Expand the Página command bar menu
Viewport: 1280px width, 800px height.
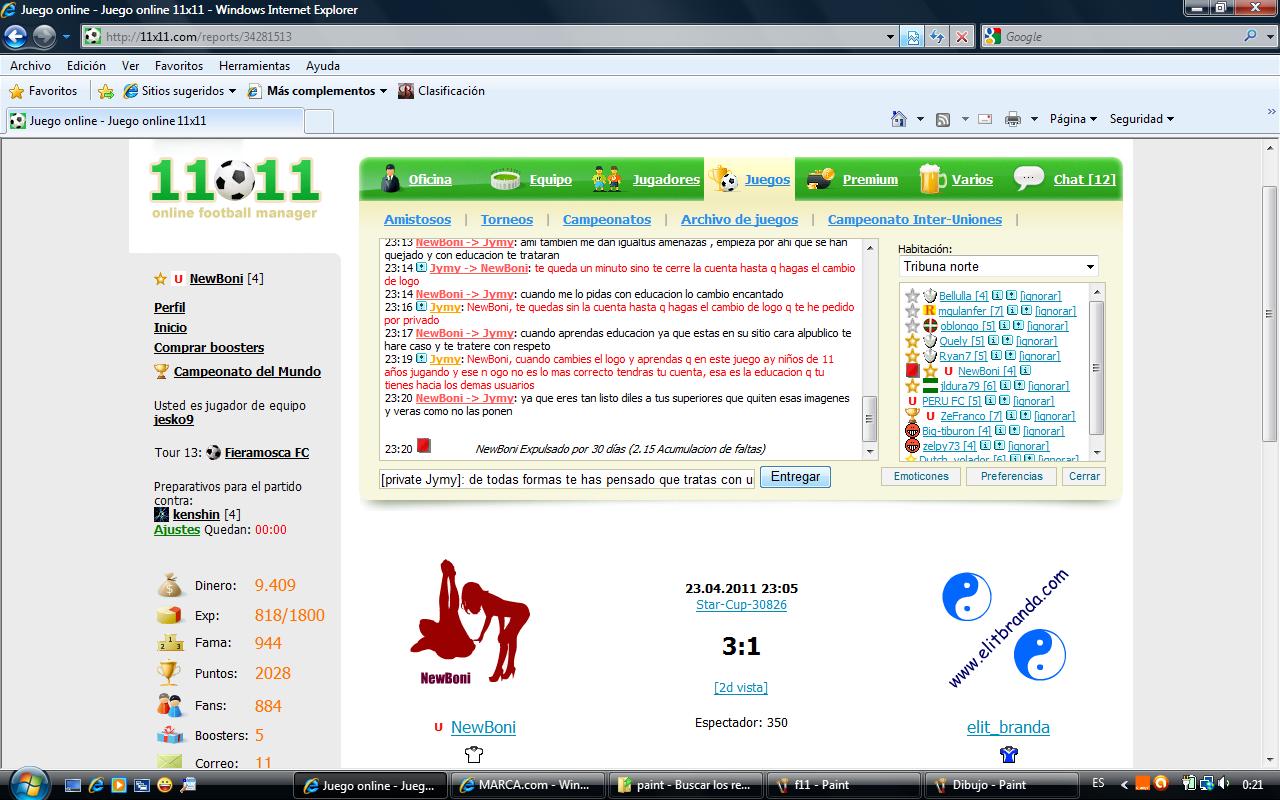(1073, 119)
